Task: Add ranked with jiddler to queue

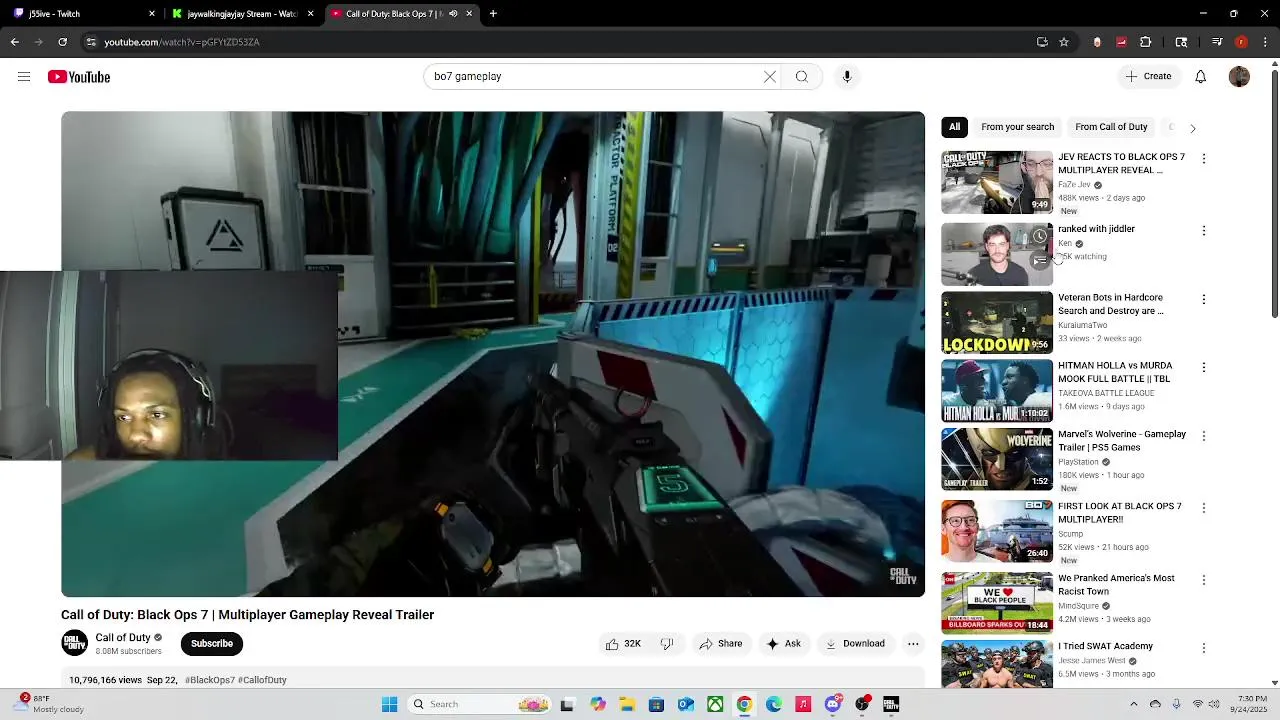Action: tap(1040, 260)
